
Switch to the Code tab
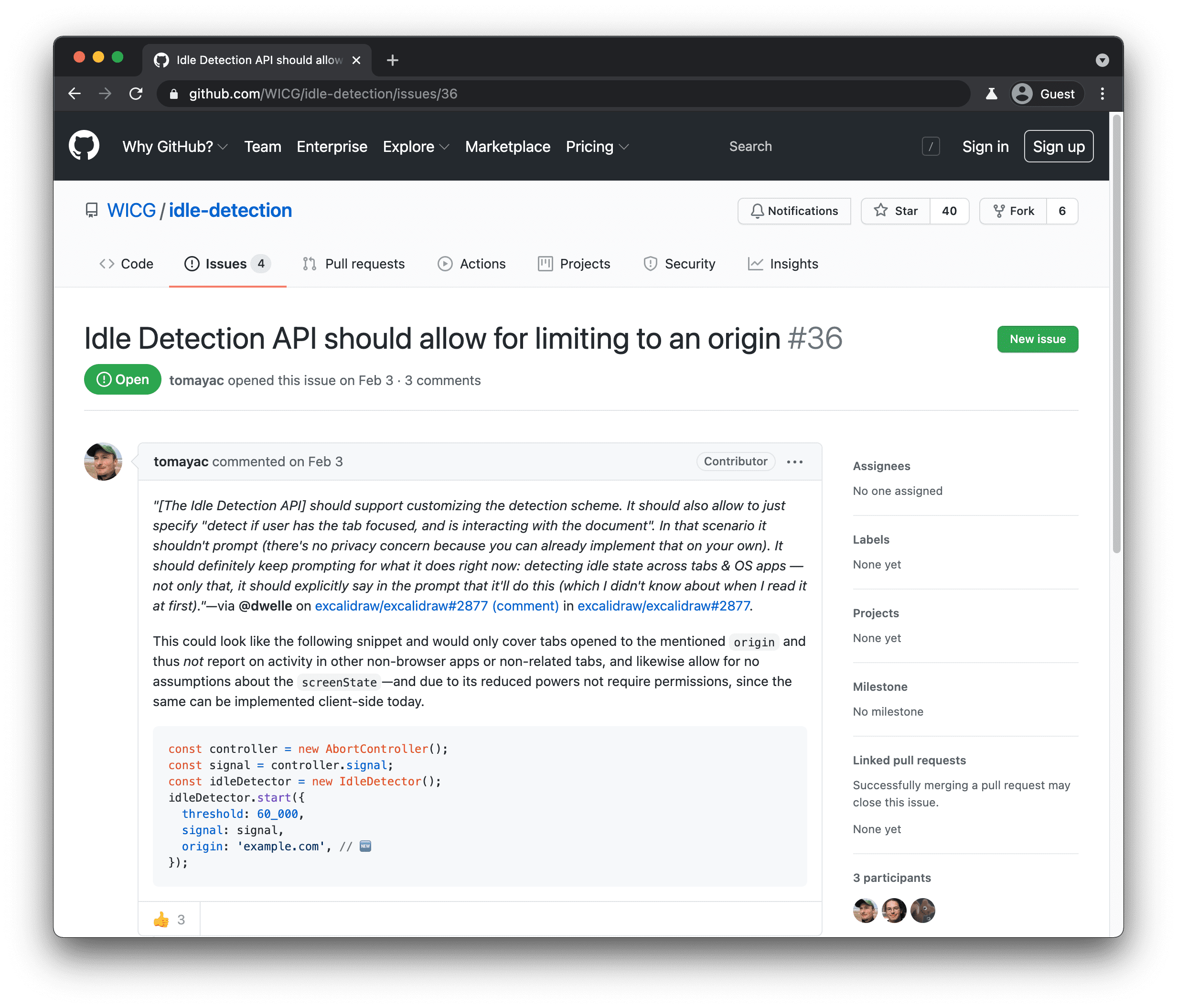(x=127, y=263)
